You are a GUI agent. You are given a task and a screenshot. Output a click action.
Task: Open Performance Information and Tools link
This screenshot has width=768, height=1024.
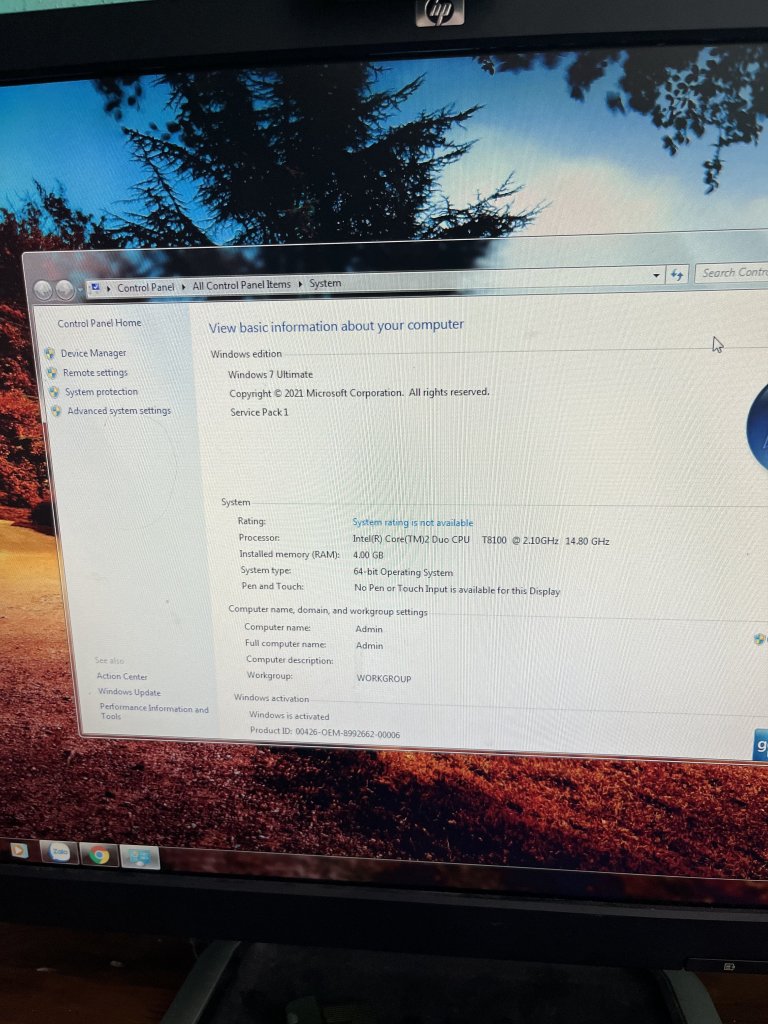click(x=153, y=712)
